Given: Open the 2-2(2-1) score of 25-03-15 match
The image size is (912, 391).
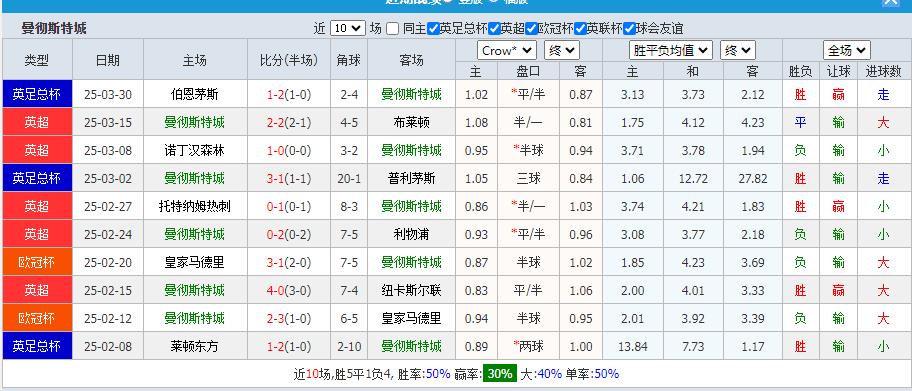Looking at the screenshot, I should click(x=289, y=122).
